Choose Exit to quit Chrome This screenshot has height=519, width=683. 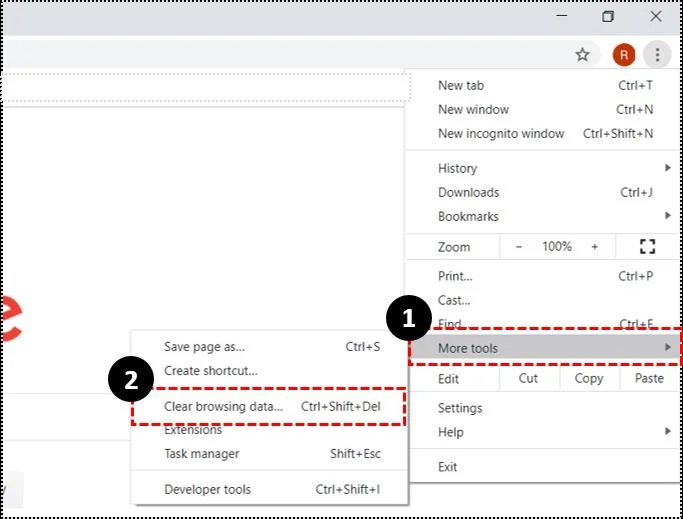tap(544, 467)
